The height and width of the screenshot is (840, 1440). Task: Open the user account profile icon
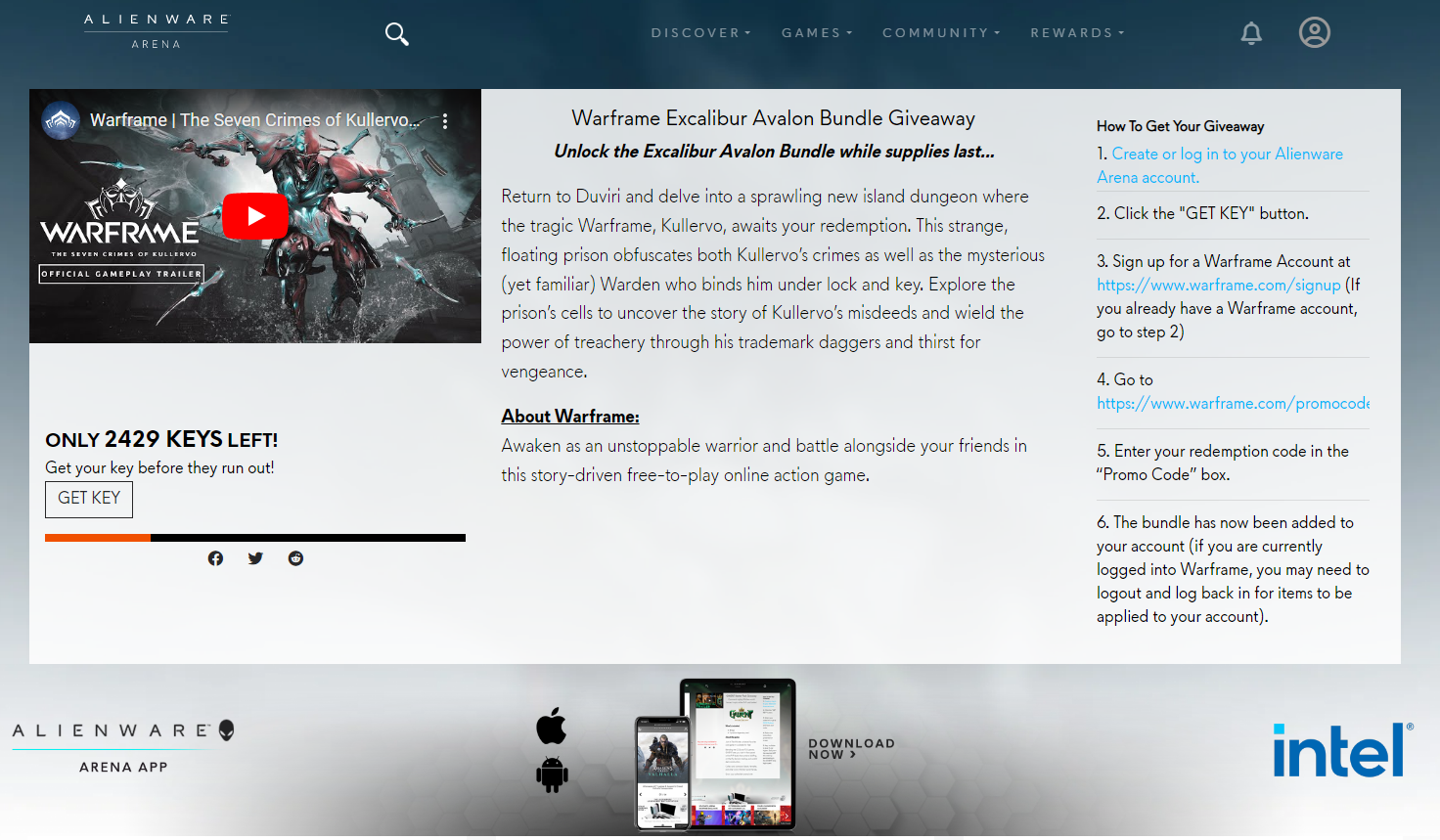[1315, 32]
